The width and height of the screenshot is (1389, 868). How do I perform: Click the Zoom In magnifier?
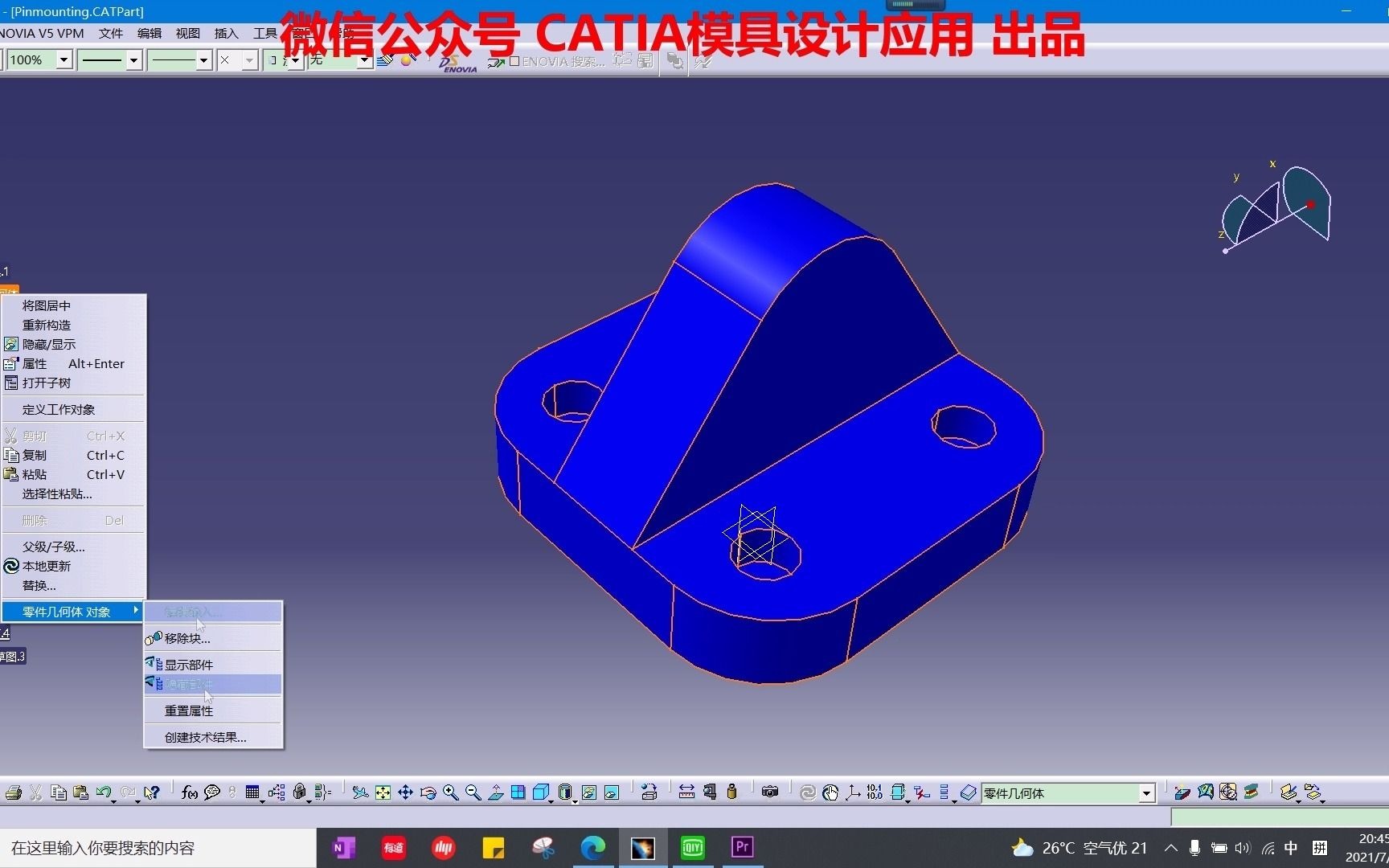450,792
